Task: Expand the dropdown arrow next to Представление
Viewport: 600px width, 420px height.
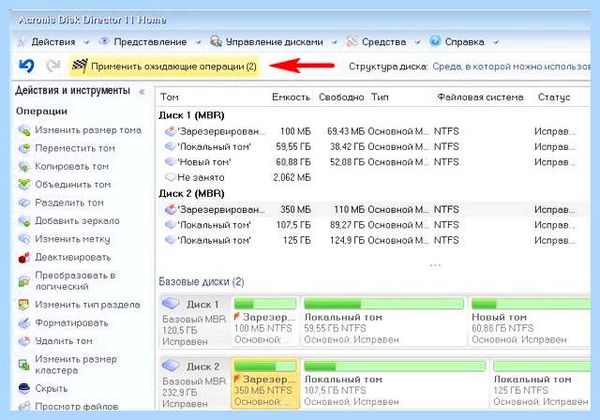Action: [198, 42]
